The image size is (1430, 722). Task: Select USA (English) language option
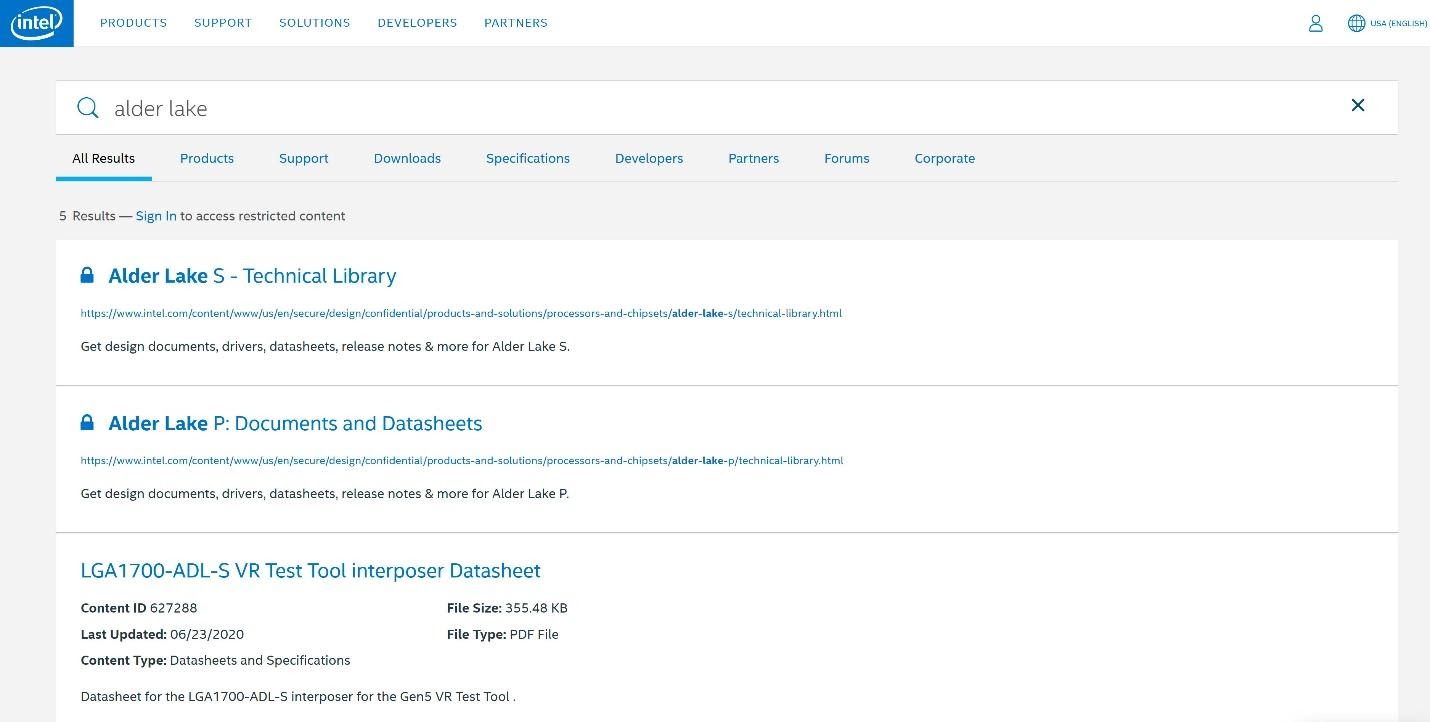1398,24
